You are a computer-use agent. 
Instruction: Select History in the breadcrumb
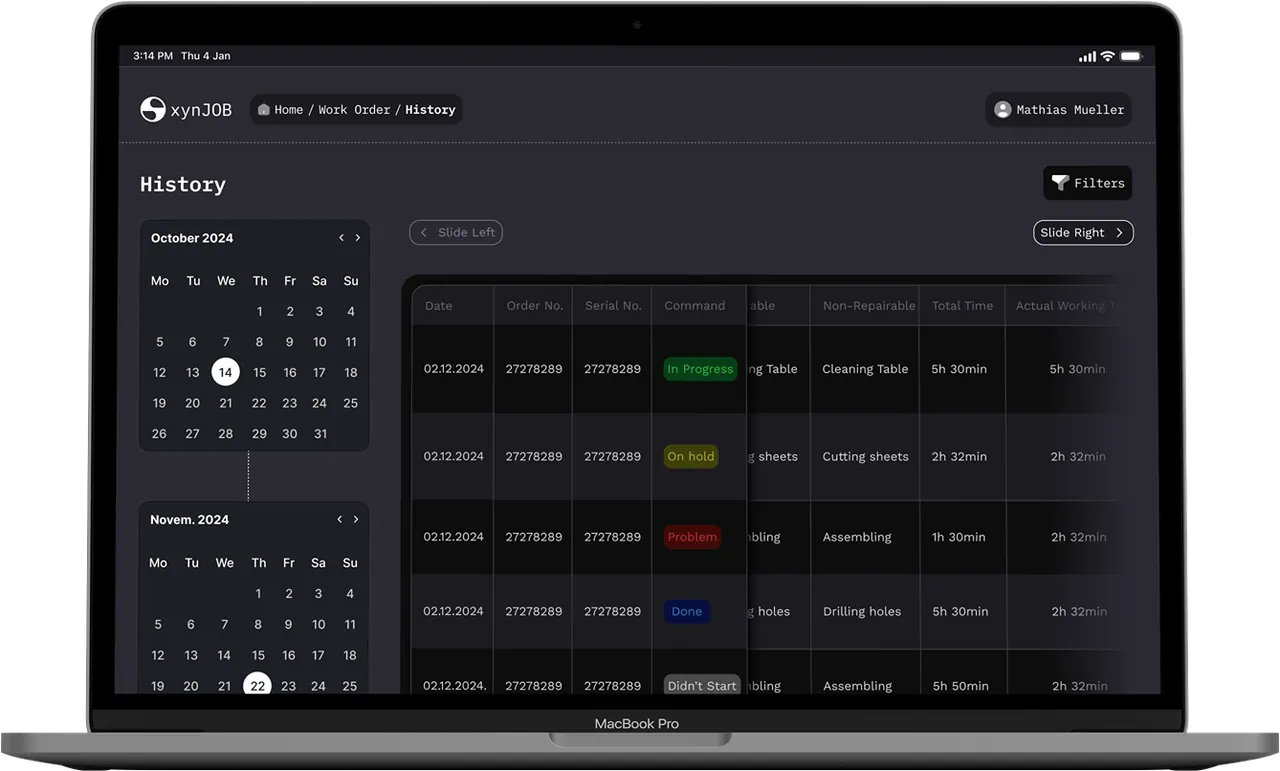pyautogui.click(x=429, y=110)
